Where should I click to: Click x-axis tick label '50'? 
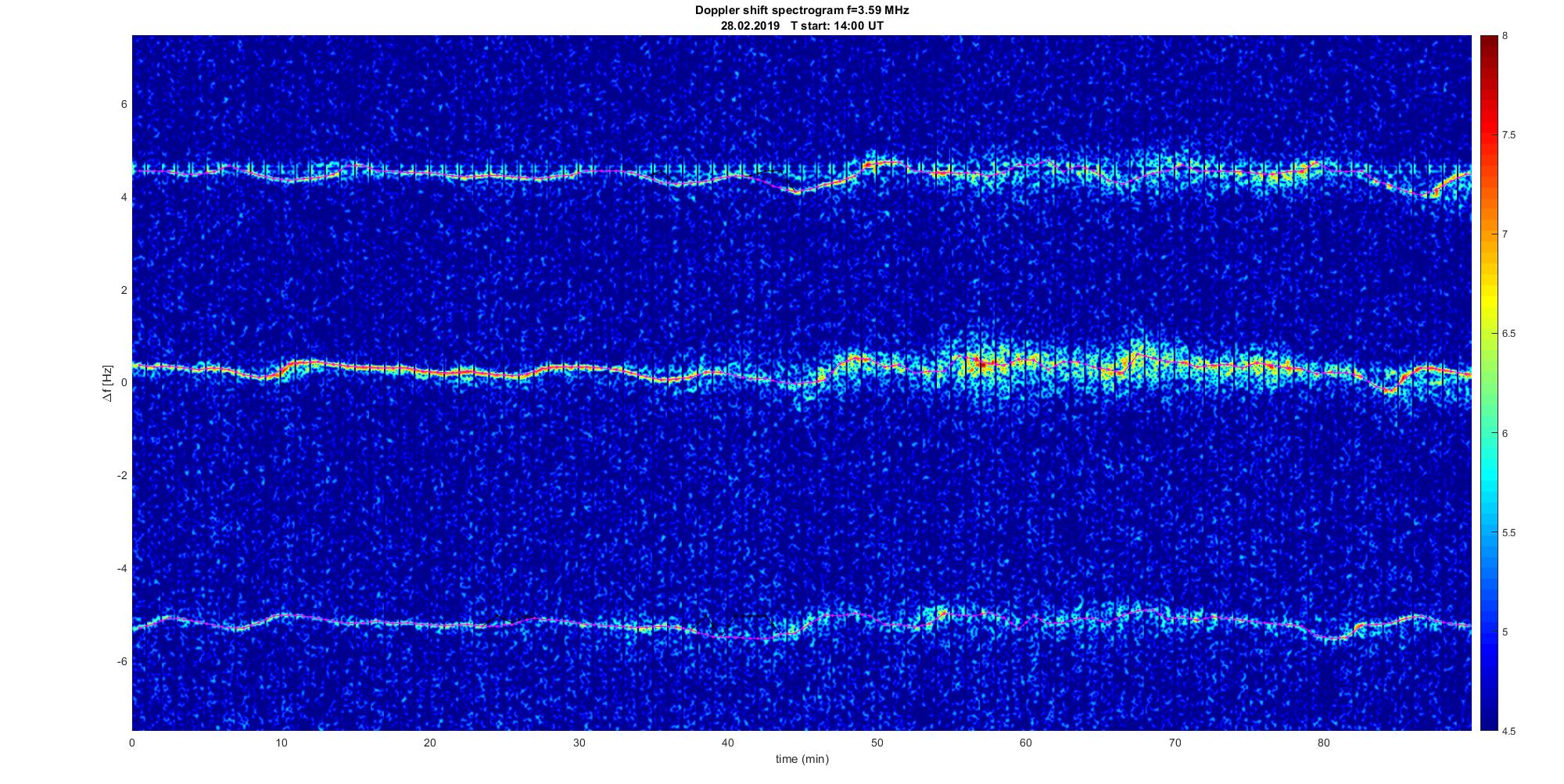tap(877, 743)
